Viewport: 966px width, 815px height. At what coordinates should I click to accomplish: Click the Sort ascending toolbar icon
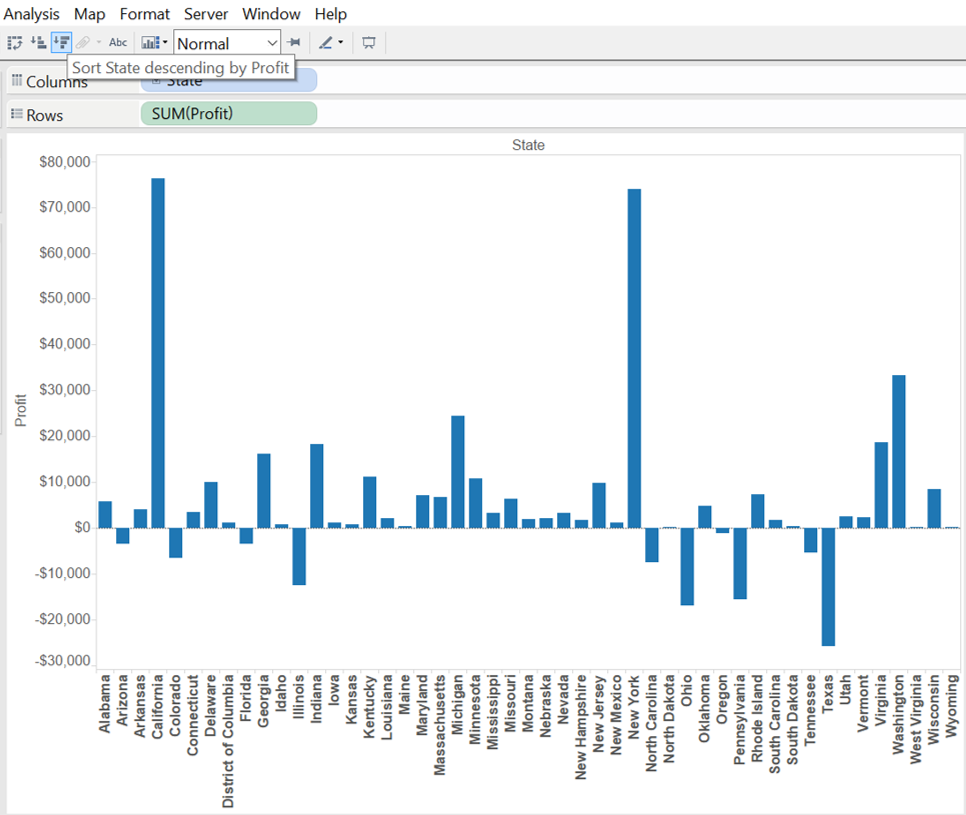click(x=38, y=43)
